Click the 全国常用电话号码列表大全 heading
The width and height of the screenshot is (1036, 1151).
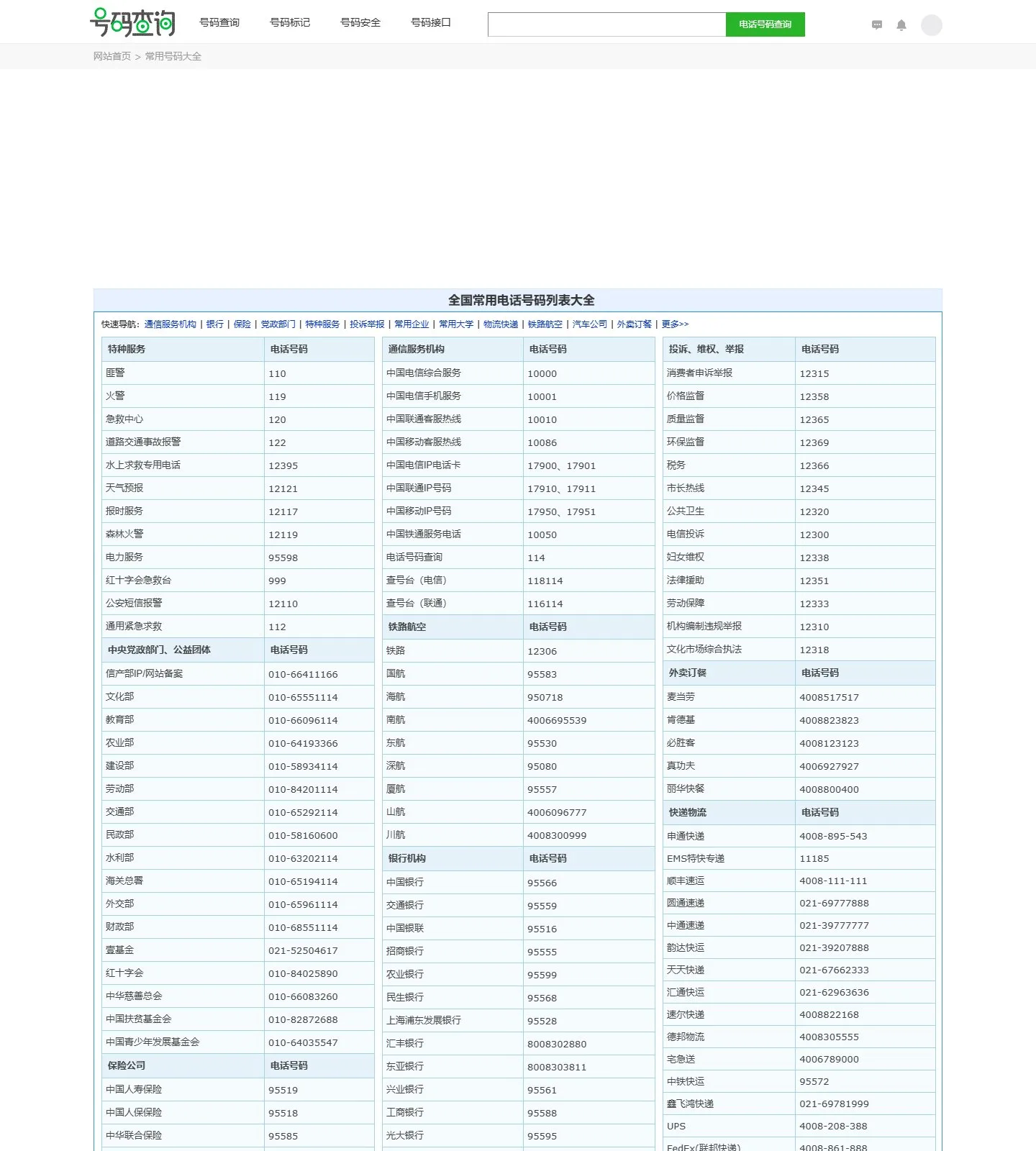[522, 300]
